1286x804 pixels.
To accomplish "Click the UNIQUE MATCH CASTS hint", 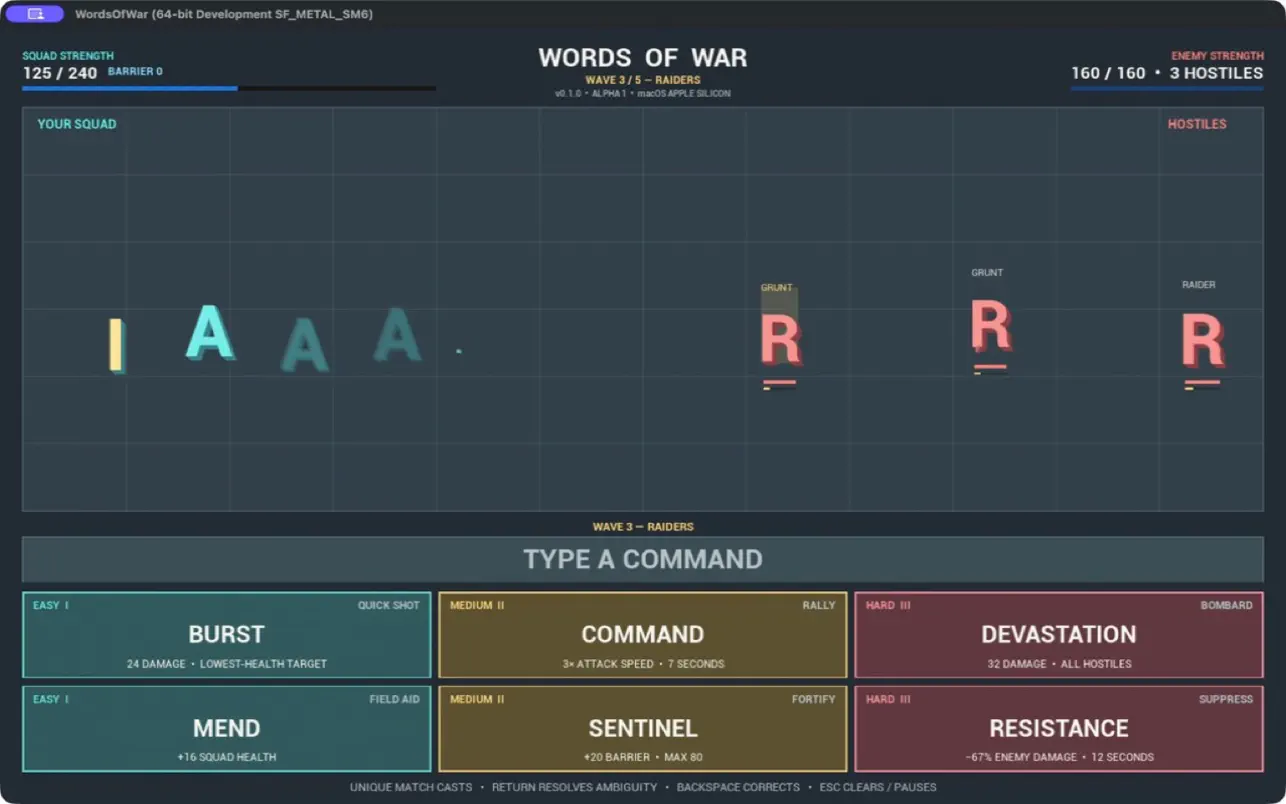I will click(x=411, y=787).
